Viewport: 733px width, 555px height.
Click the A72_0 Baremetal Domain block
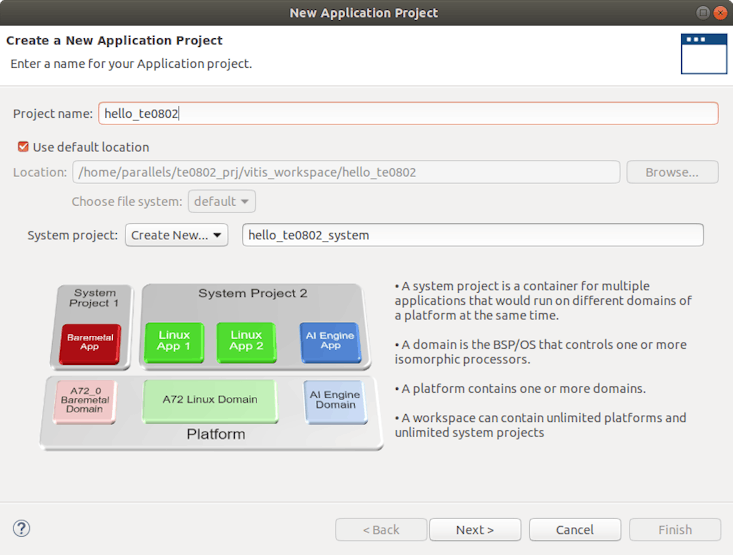84,401
